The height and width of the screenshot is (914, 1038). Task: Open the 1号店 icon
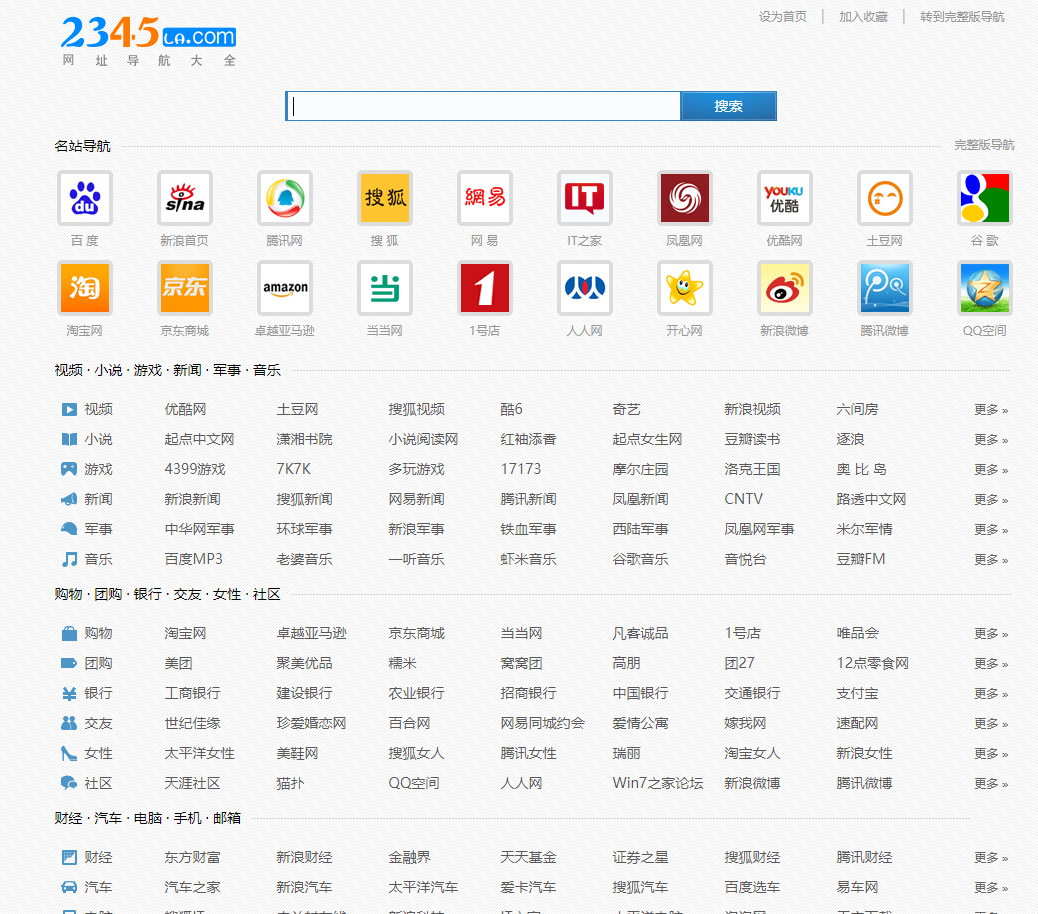[485, 288]
